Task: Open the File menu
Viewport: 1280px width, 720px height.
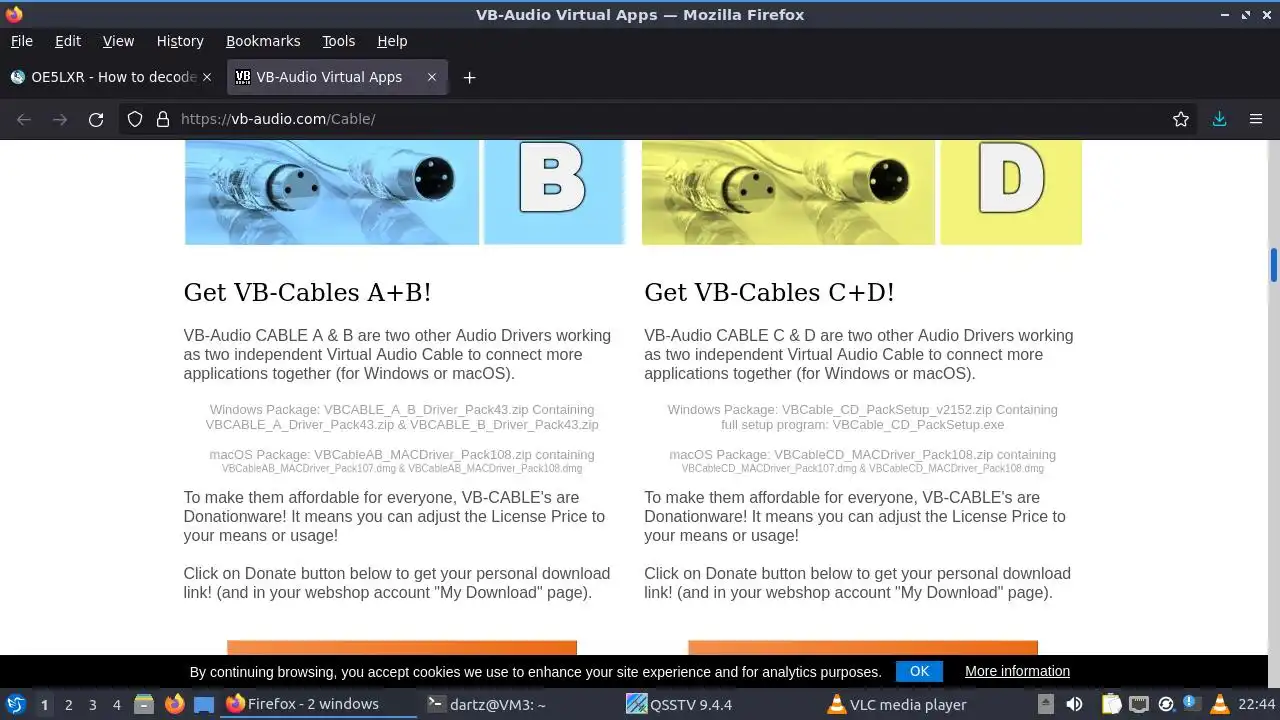Action: [21, 41]
